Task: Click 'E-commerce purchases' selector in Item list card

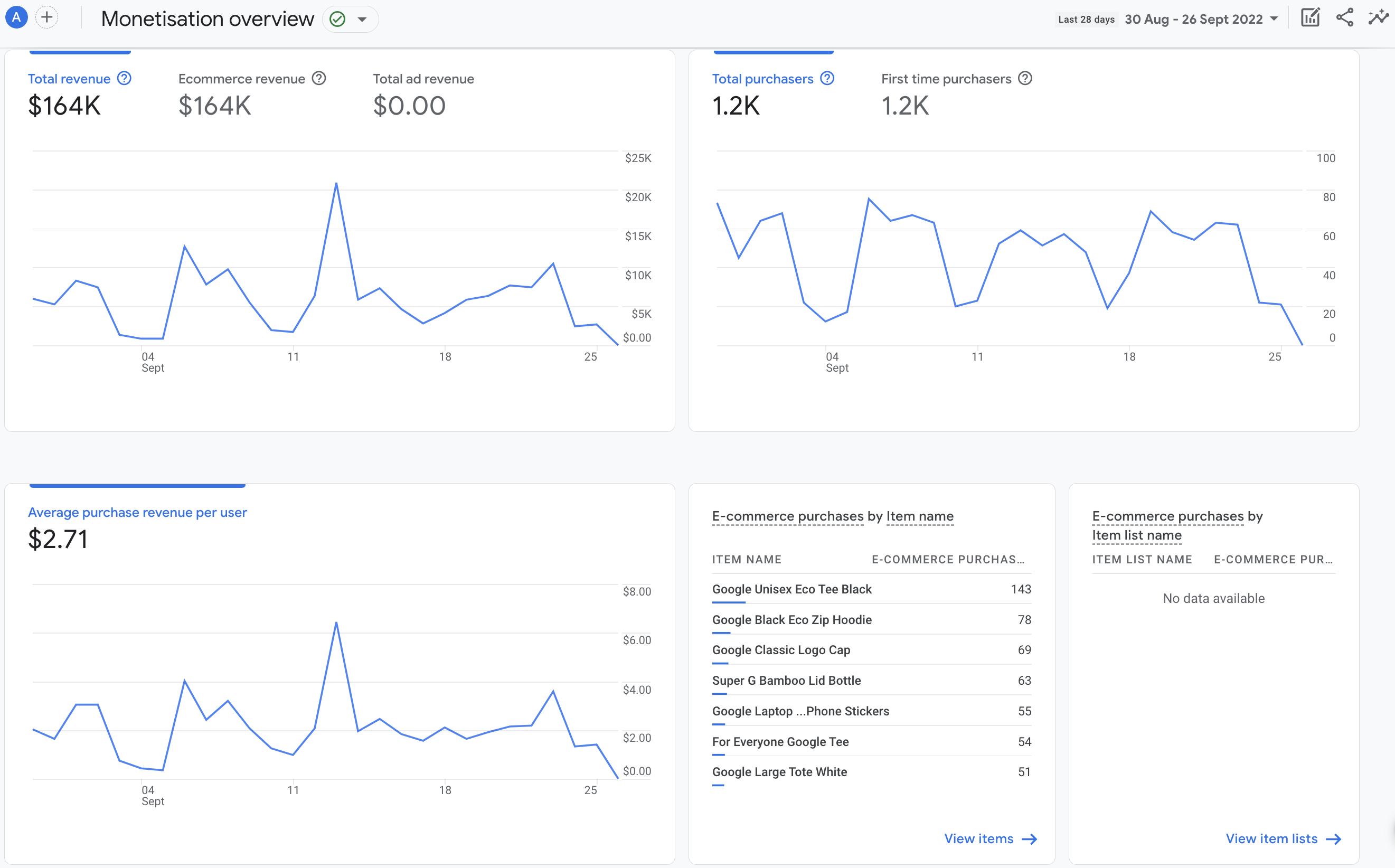Action: click(1167, 516)
